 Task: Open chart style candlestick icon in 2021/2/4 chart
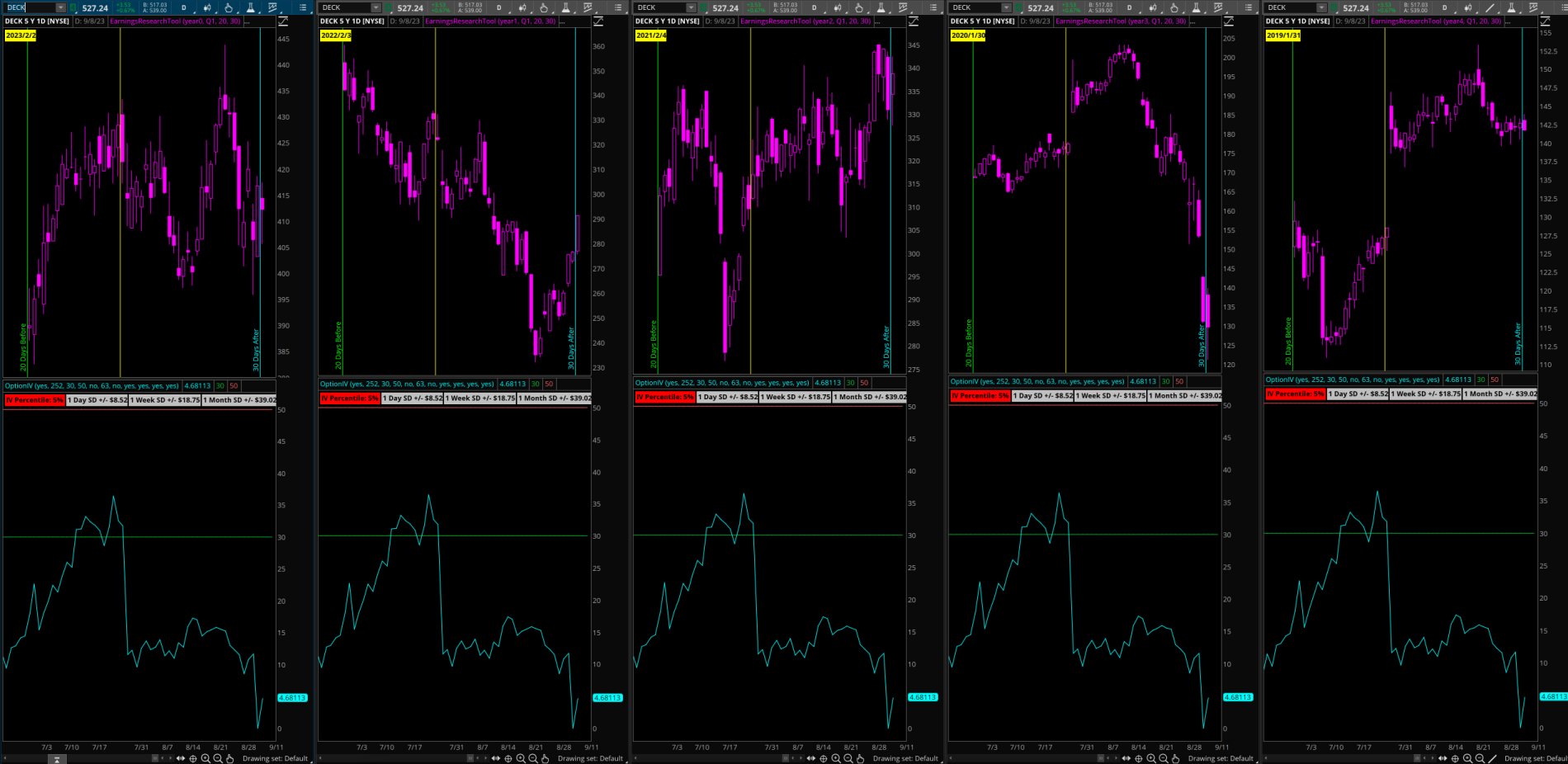click(x=838, y=7)
